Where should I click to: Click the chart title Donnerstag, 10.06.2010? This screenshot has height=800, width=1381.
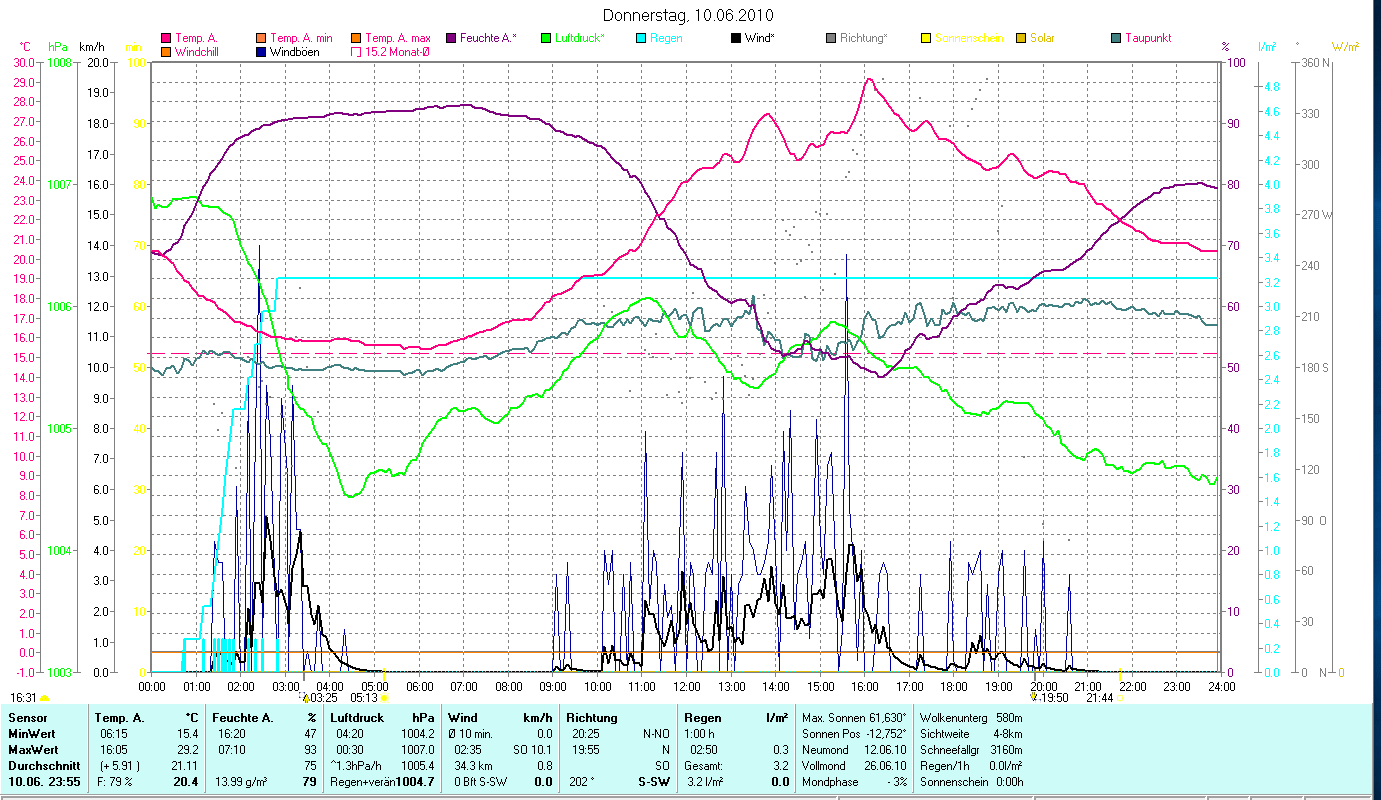[x=689, y=15]
